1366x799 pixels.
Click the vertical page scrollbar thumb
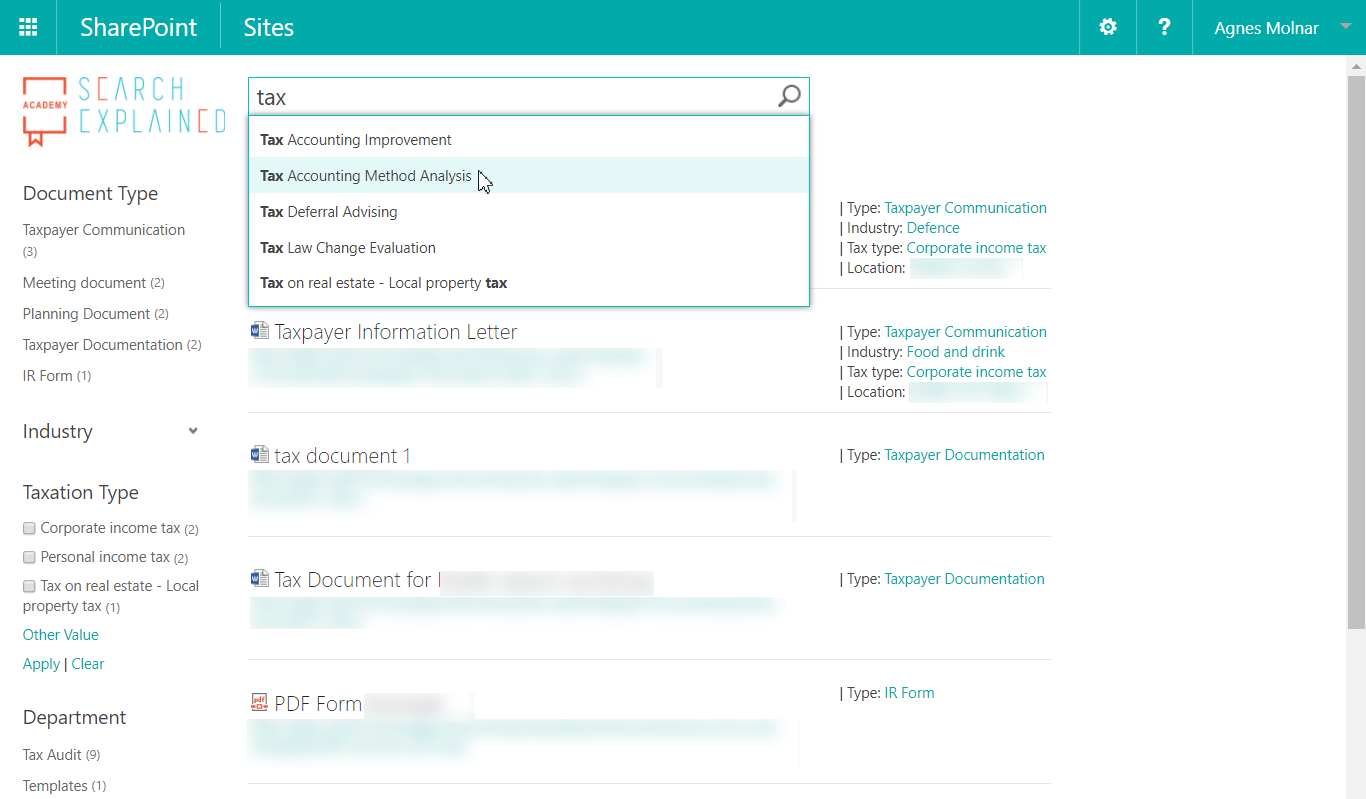point(1356,350)
